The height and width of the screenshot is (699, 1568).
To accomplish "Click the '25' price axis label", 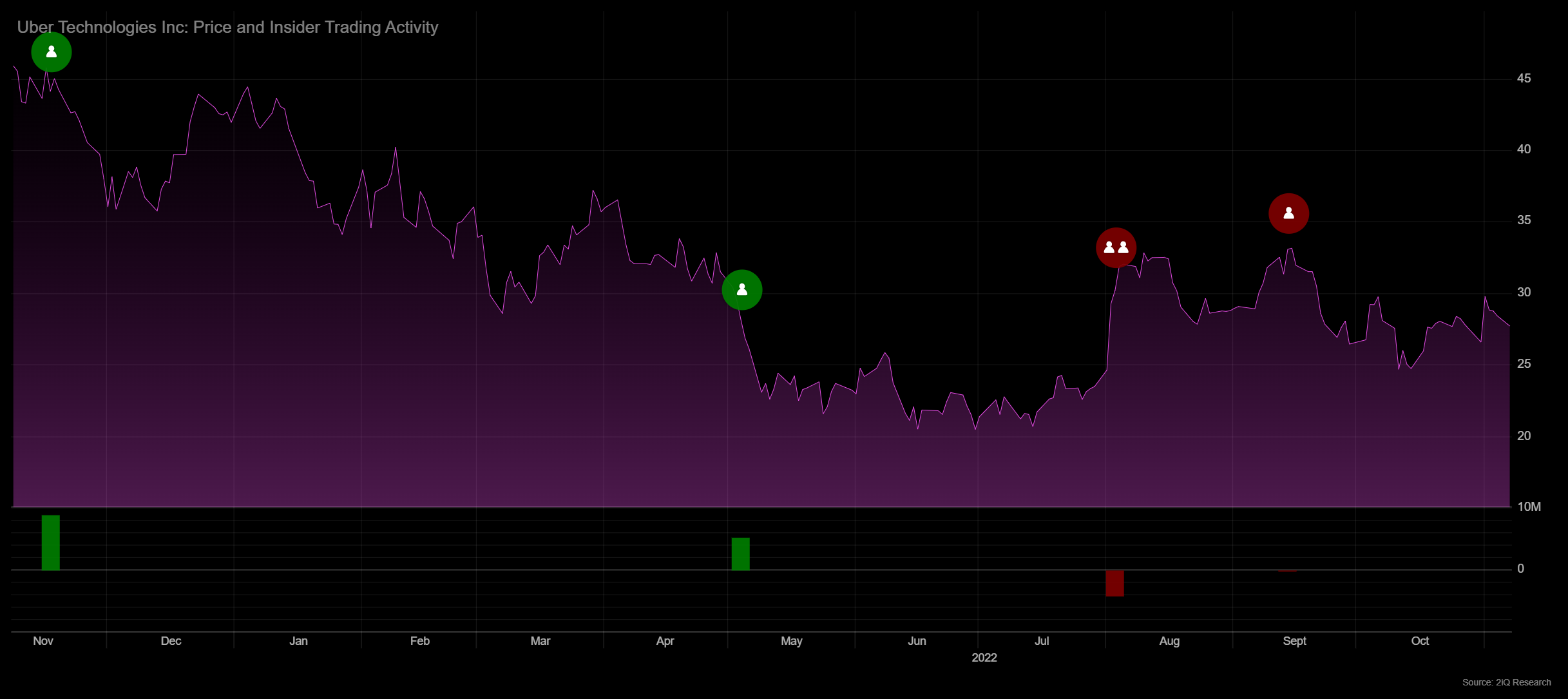I will tap(1524, 363).
